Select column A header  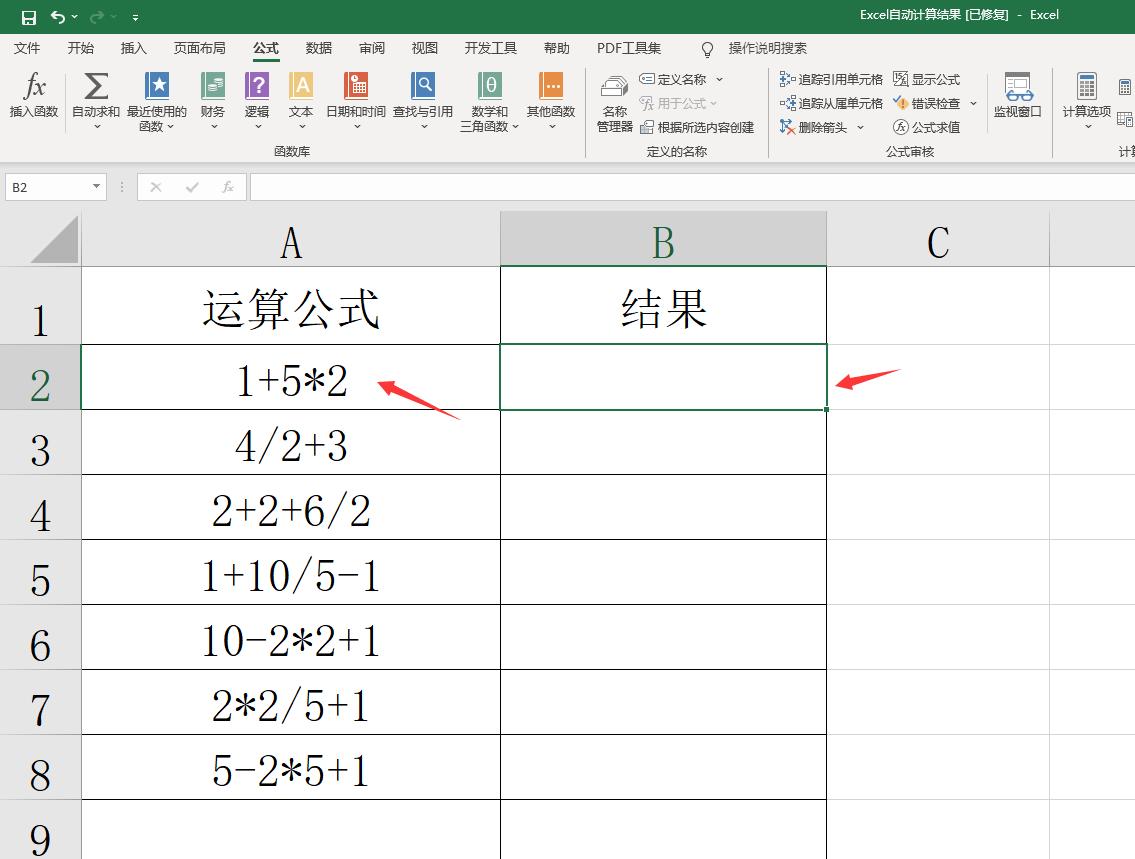(290, 240)
